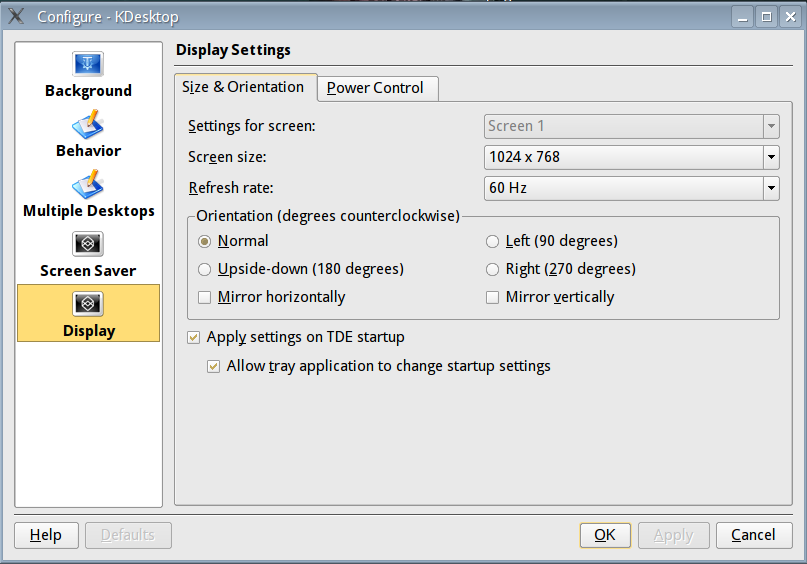Toggle Allow tray application to change startup settings
Image resolution: width=807 pixels, height=564 pixels.
pyautogui.click(x=214, y=366)
